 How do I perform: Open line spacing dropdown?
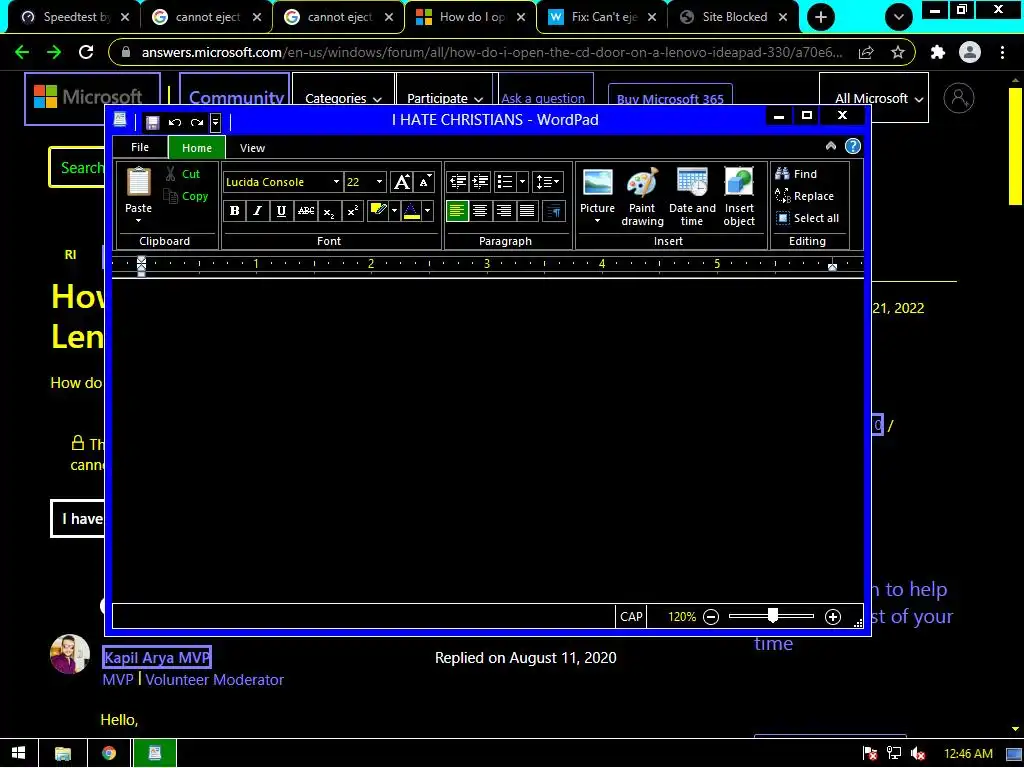point(547,182)
